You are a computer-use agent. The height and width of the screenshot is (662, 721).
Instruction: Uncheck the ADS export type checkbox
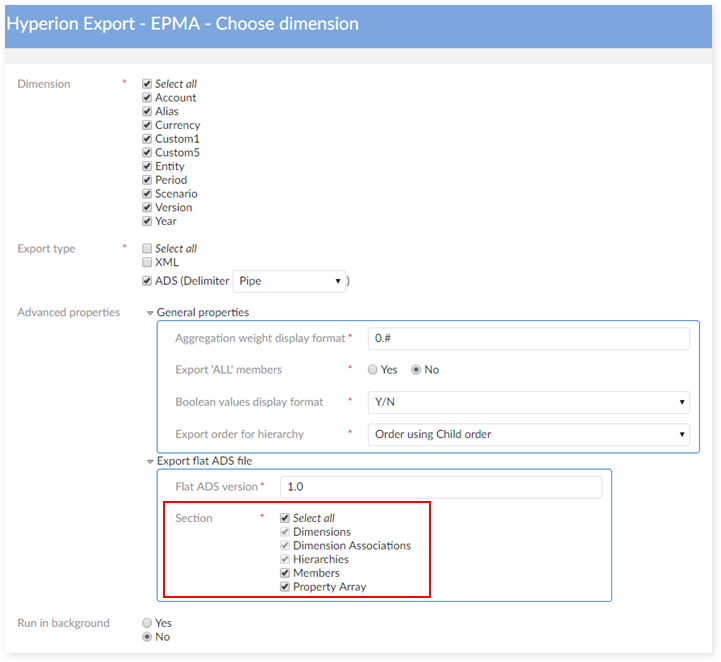click(147, 281)
